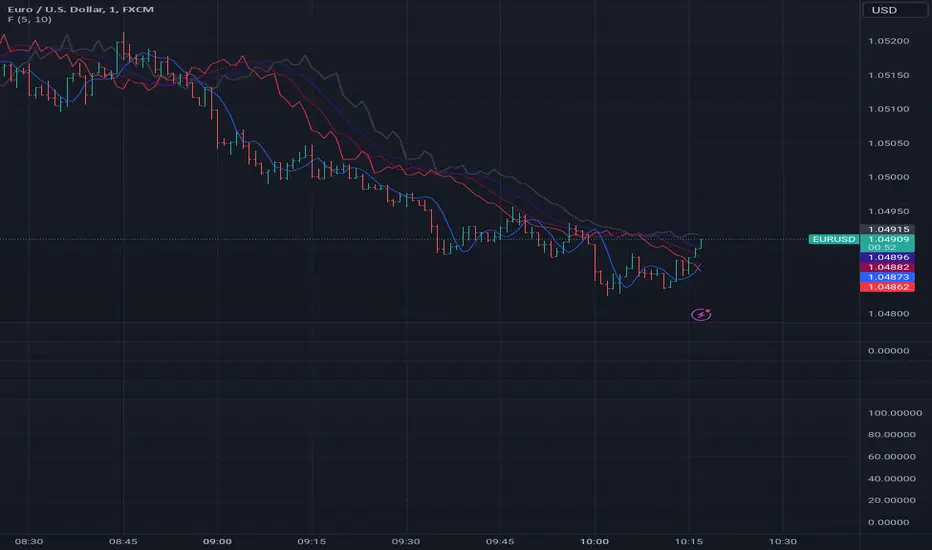Select the 08:45 mark on time axis
This screenshot has width=932, height=550.
[123, 540]
